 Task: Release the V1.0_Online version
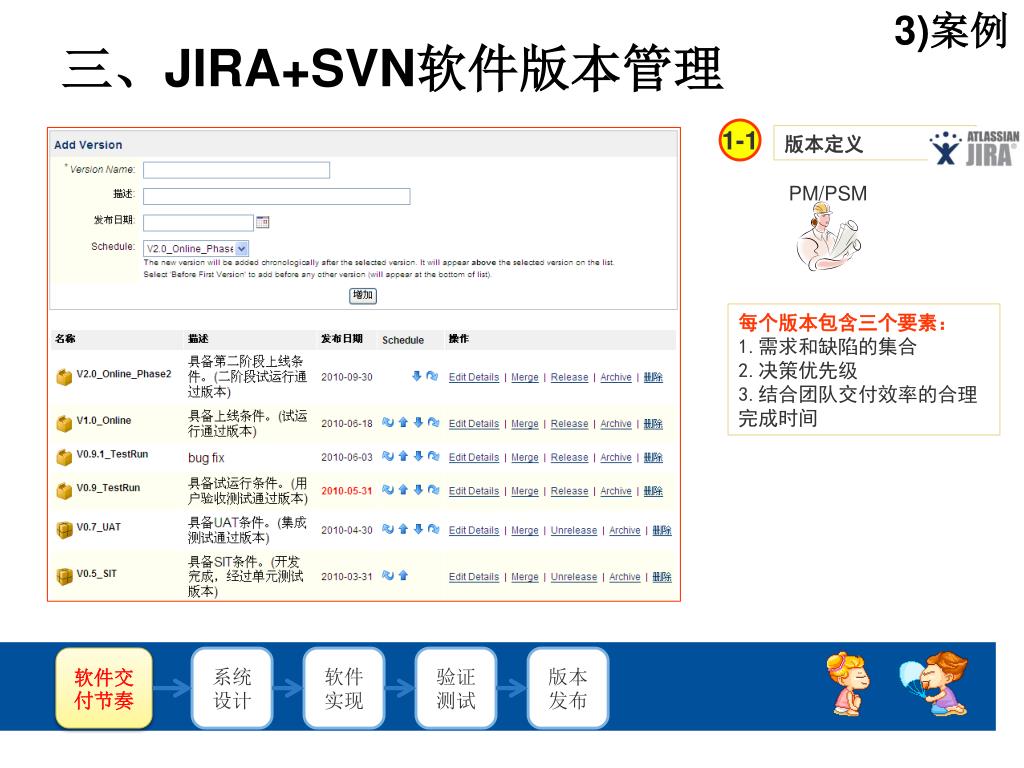coord(569,423)
